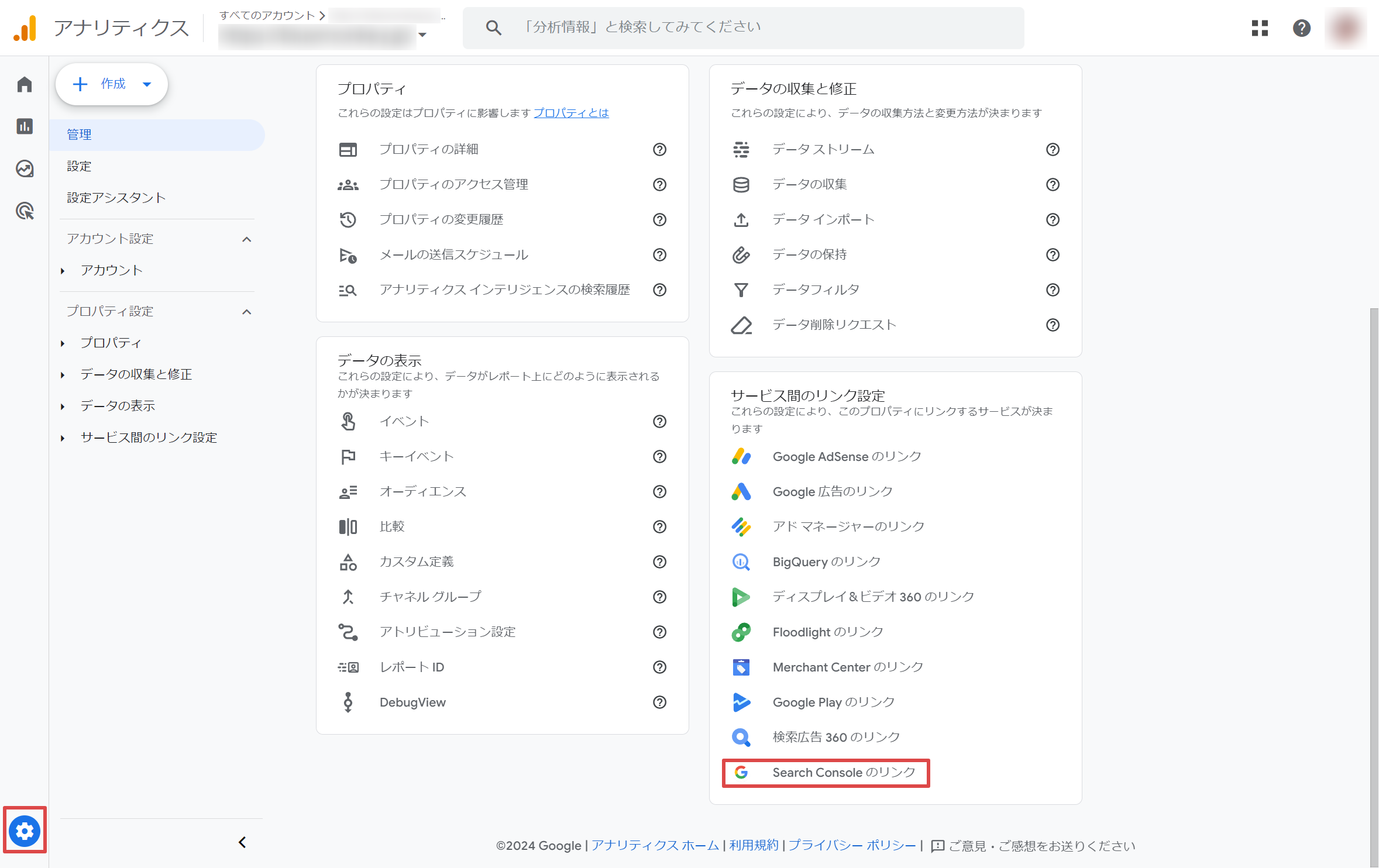Image resolution: width=1379 pixels, height=868 pixels.
Task: Click アナリティクス ホーム footer link
Action: (x=655, y=845)
